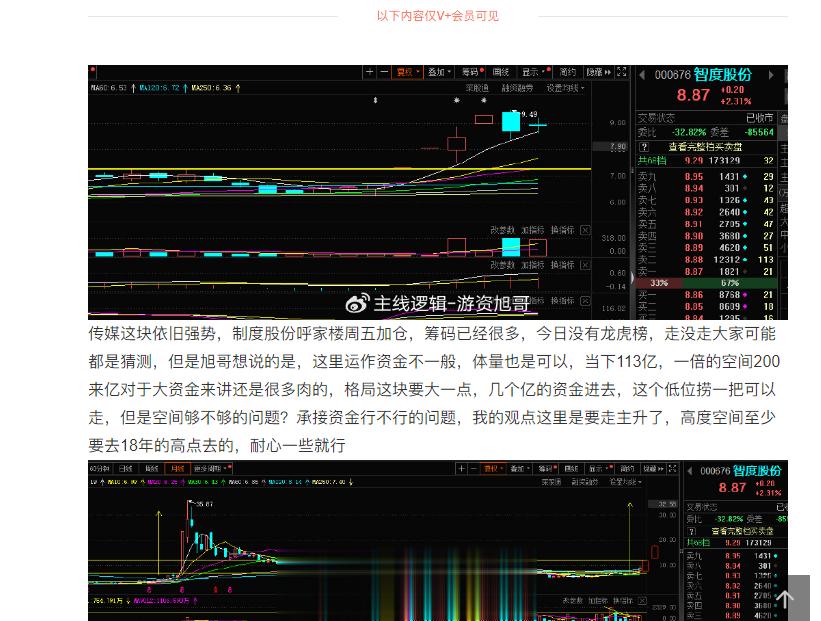The image size is (821, 621).
Task: Click the 换指标 swap-indicator icon
Action: pos(562,230)
